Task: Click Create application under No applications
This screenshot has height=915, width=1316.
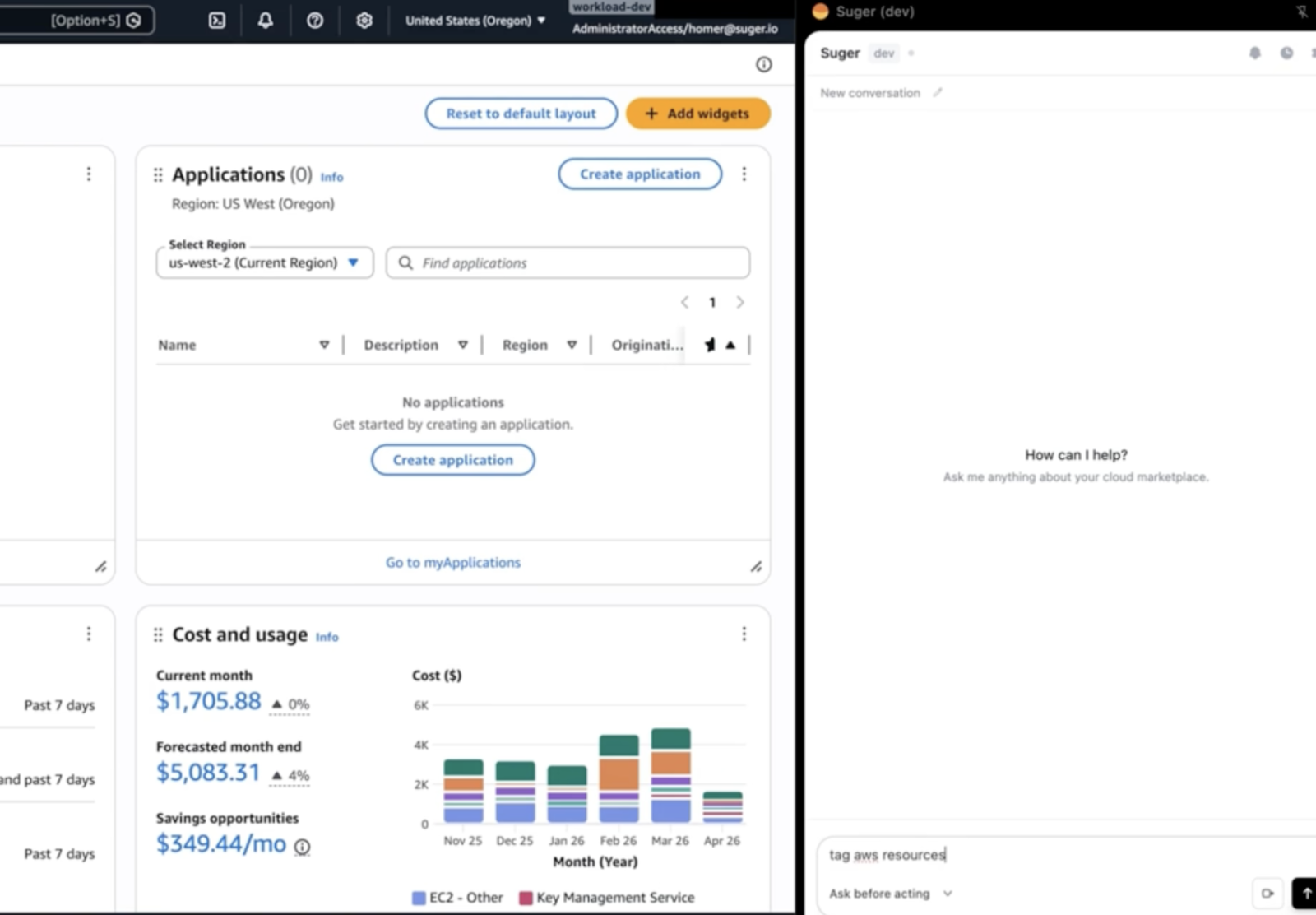Action: pos(453,460)
